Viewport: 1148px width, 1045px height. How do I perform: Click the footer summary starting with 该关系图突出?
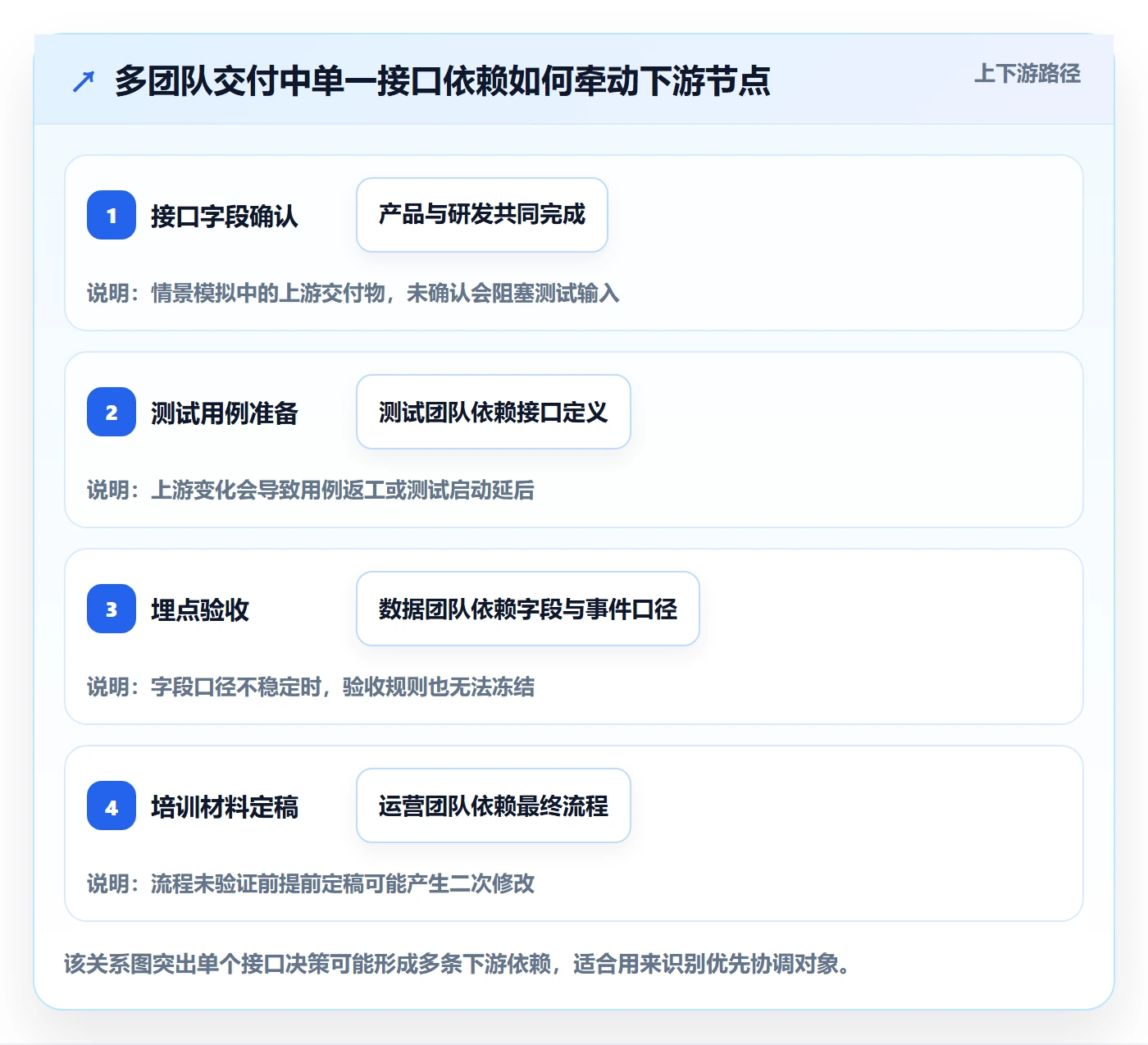click(458, 963)
